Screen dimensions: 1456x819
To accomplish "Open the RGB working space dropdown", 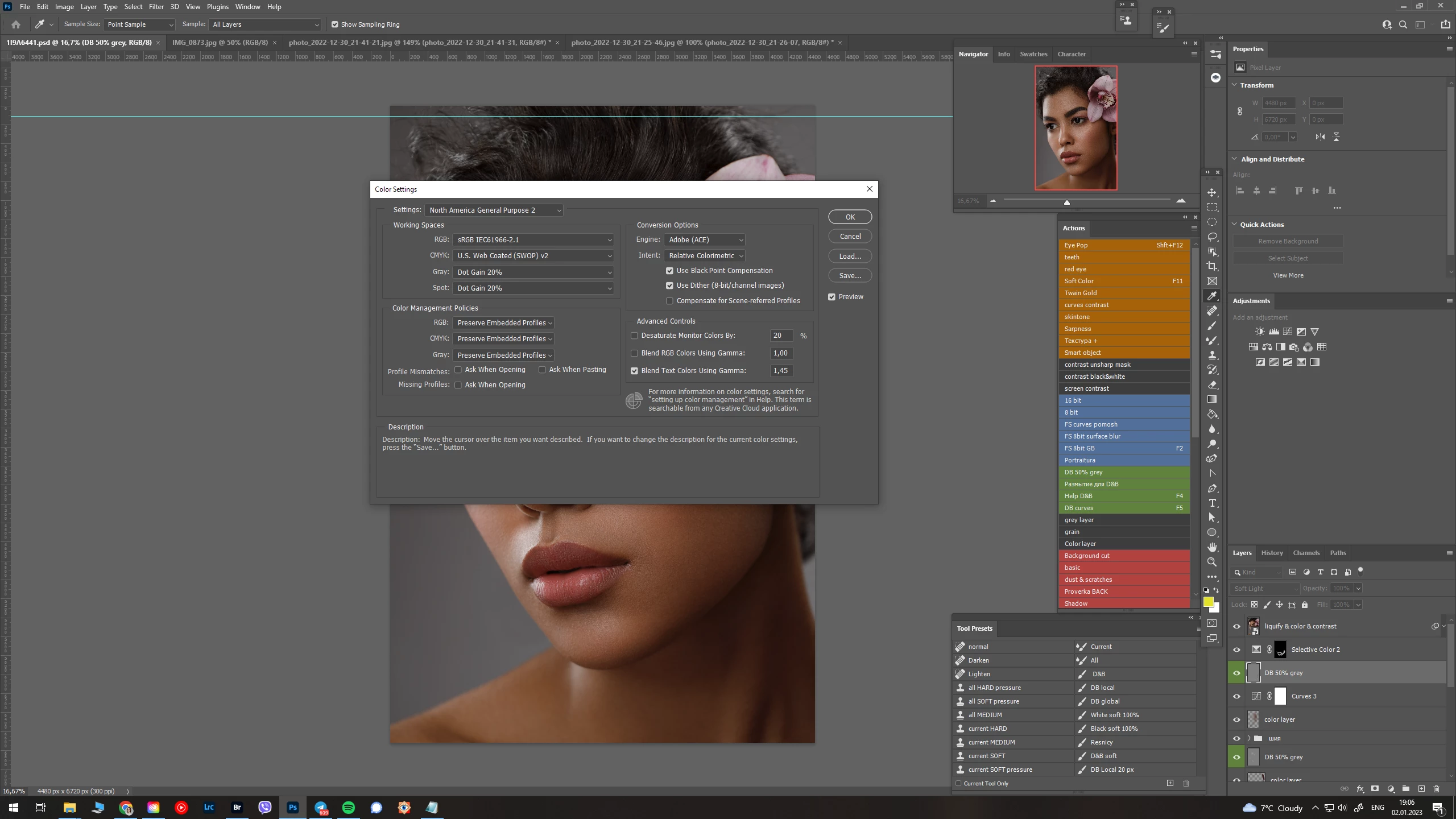I will 533,240.
